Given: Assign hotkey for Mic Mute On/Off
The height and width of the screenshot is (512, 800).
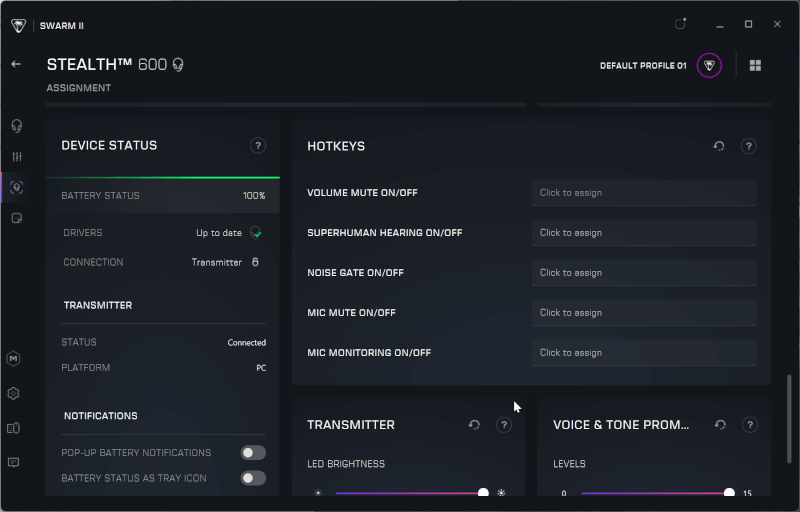Looking at the screenshot, I should tap(644, 313).
